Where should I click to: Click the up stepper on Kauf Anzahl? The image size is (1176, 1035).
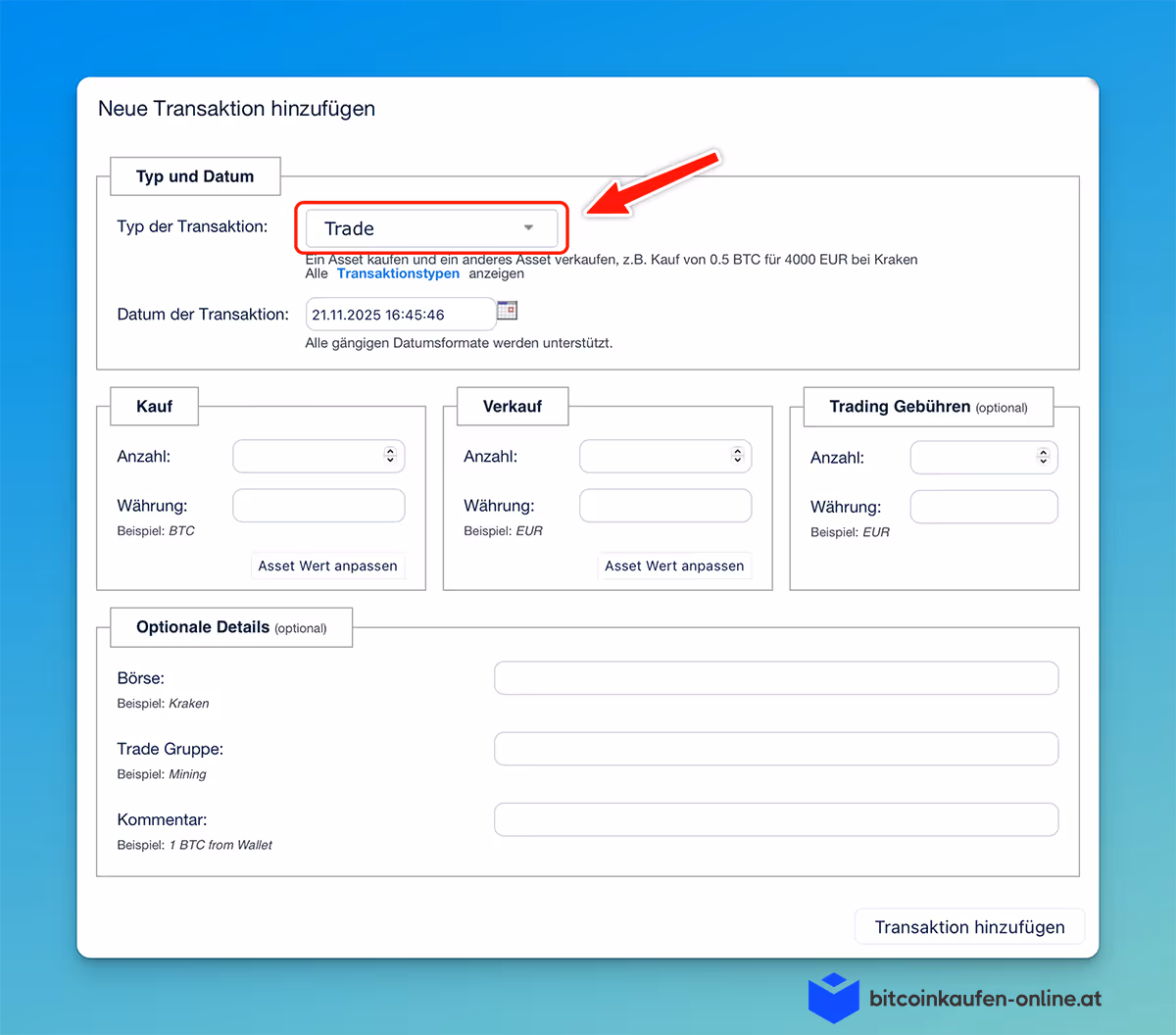tap(390, 451)
